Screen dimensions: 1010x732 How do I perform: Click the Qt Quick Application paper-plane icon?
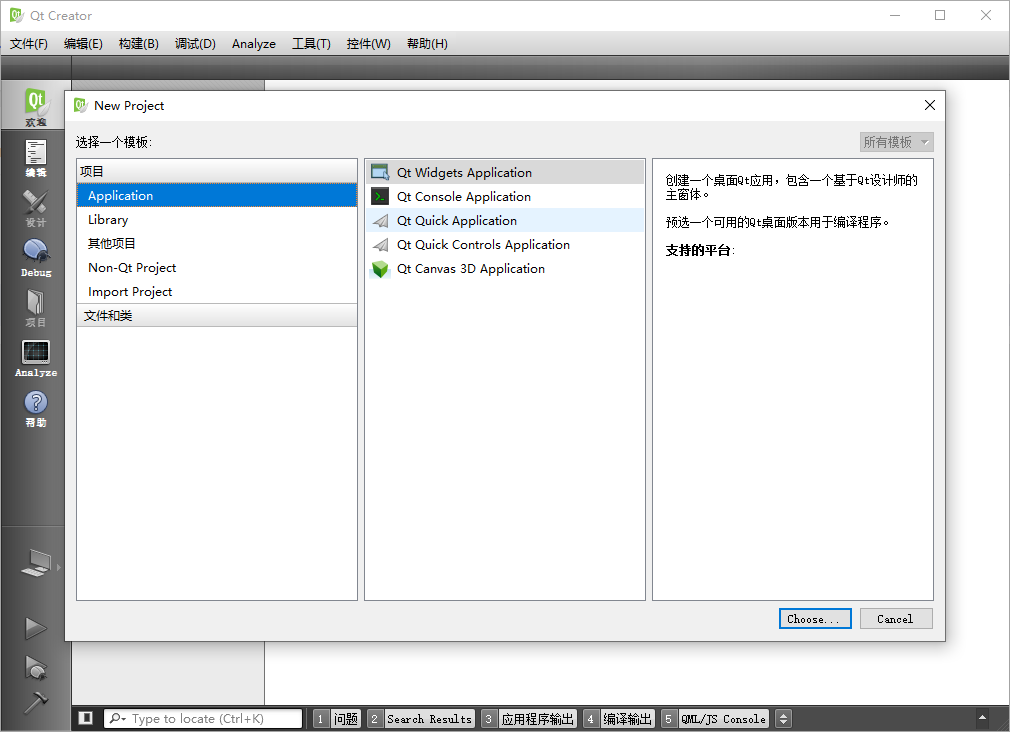tap(380, 220)
